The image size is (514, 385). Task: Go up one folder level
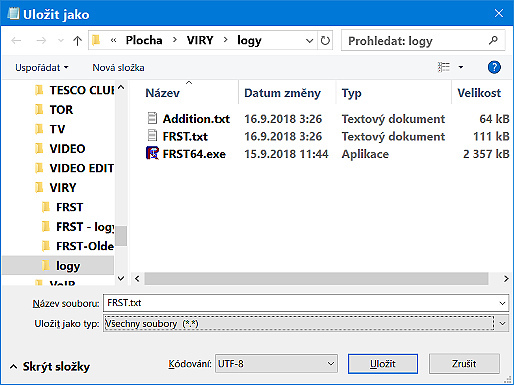click(x=77, y=41)
